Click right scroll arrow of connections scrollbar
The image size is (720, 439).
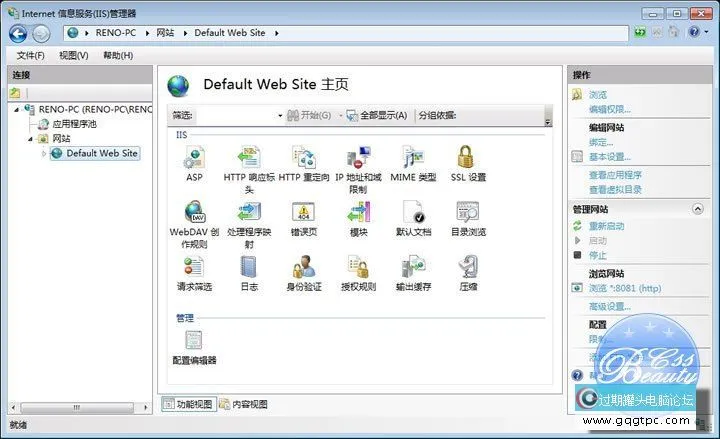[x=146, y=407]
